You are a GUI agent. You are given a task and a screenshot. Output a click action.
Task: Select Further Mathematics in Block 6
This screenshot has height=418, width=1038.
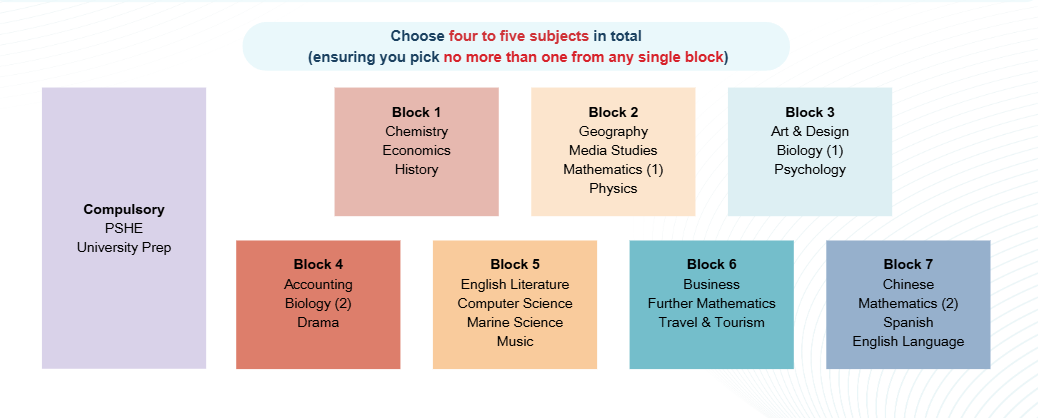(712, 303)
